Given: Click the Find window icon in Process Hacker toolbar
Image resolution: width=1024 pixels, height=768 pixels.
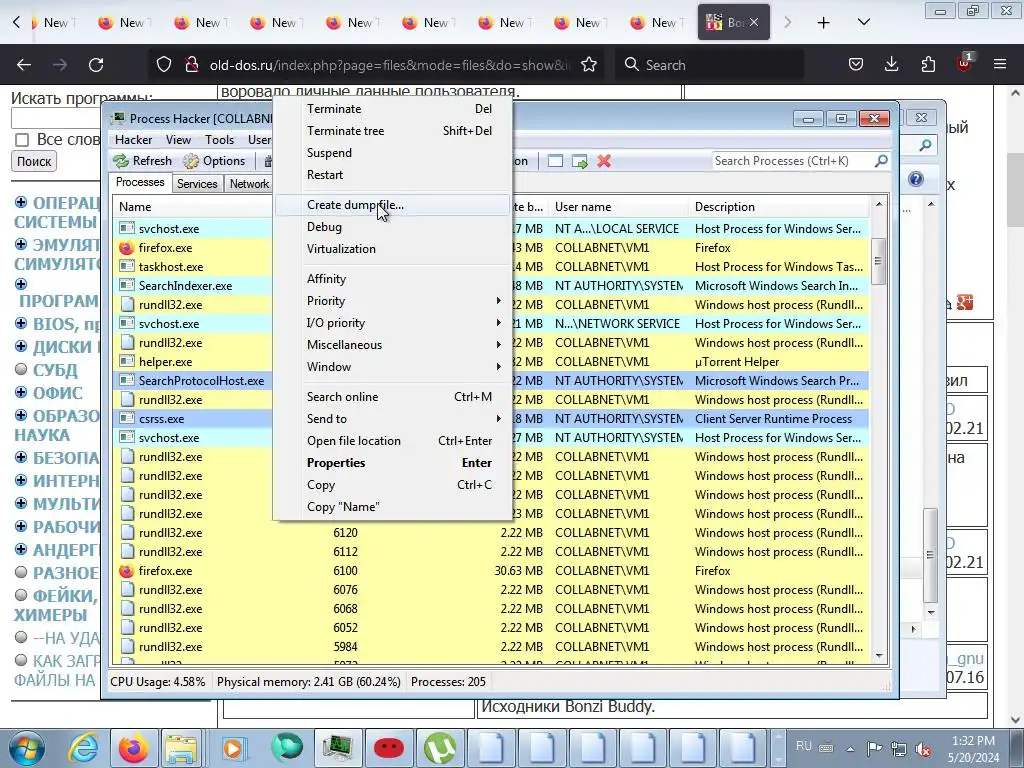Looking at the screenshot, I should 555,161.
